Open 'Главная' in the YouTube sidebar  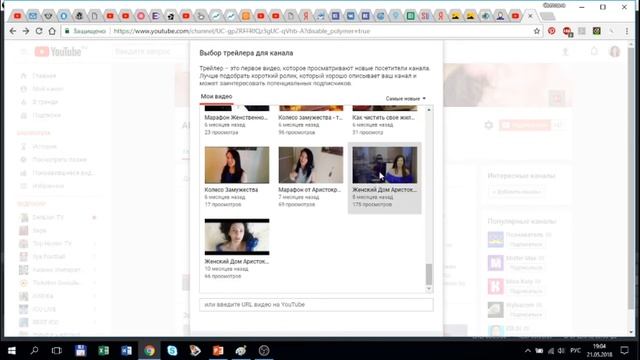[x=44, y=76]
